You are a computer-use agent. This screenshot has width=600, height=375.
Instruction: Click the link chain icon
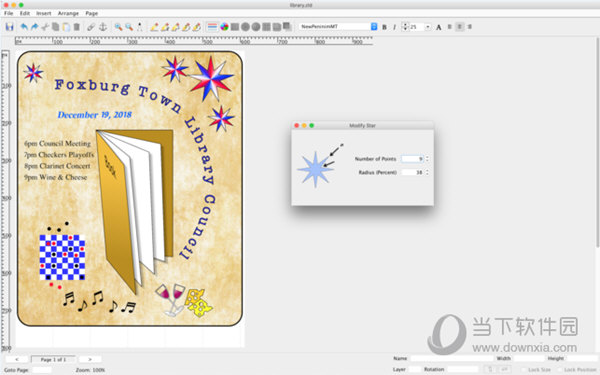(x=91, y=27)
